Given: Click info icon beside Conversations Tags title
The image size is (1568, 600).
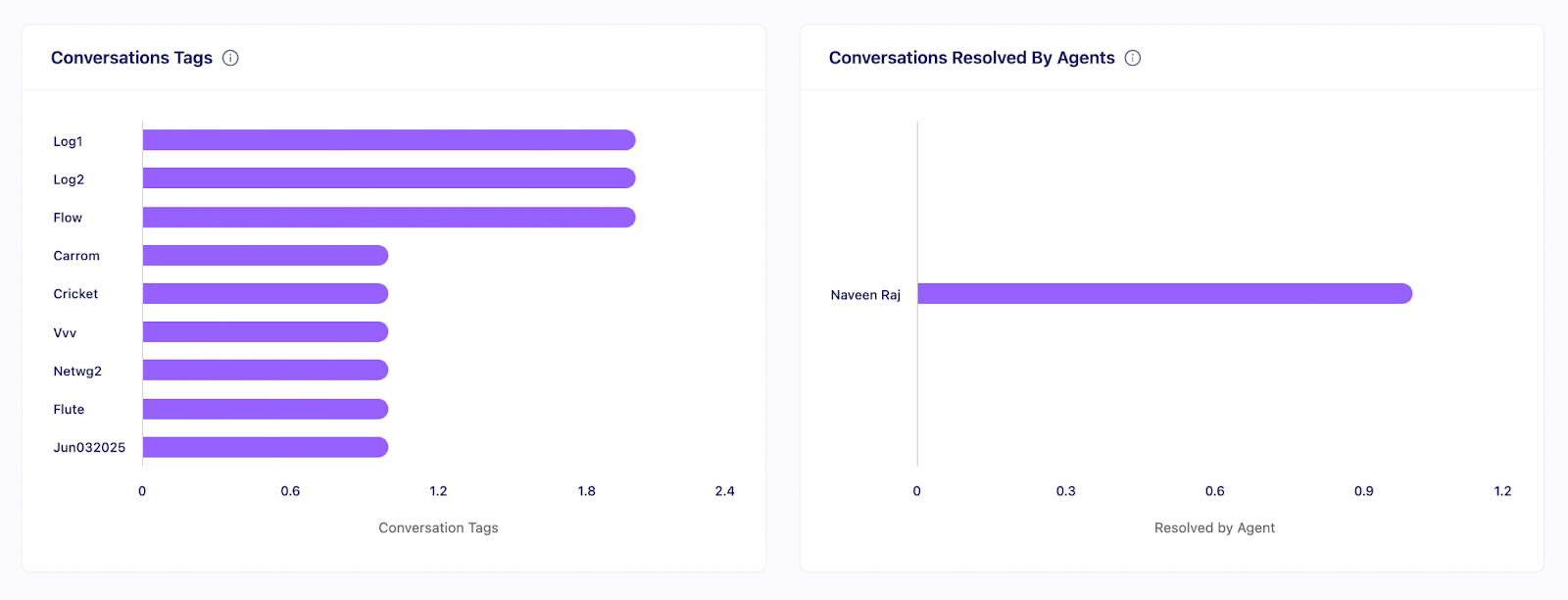Looking at the screenshot, I should click(230, 58).
